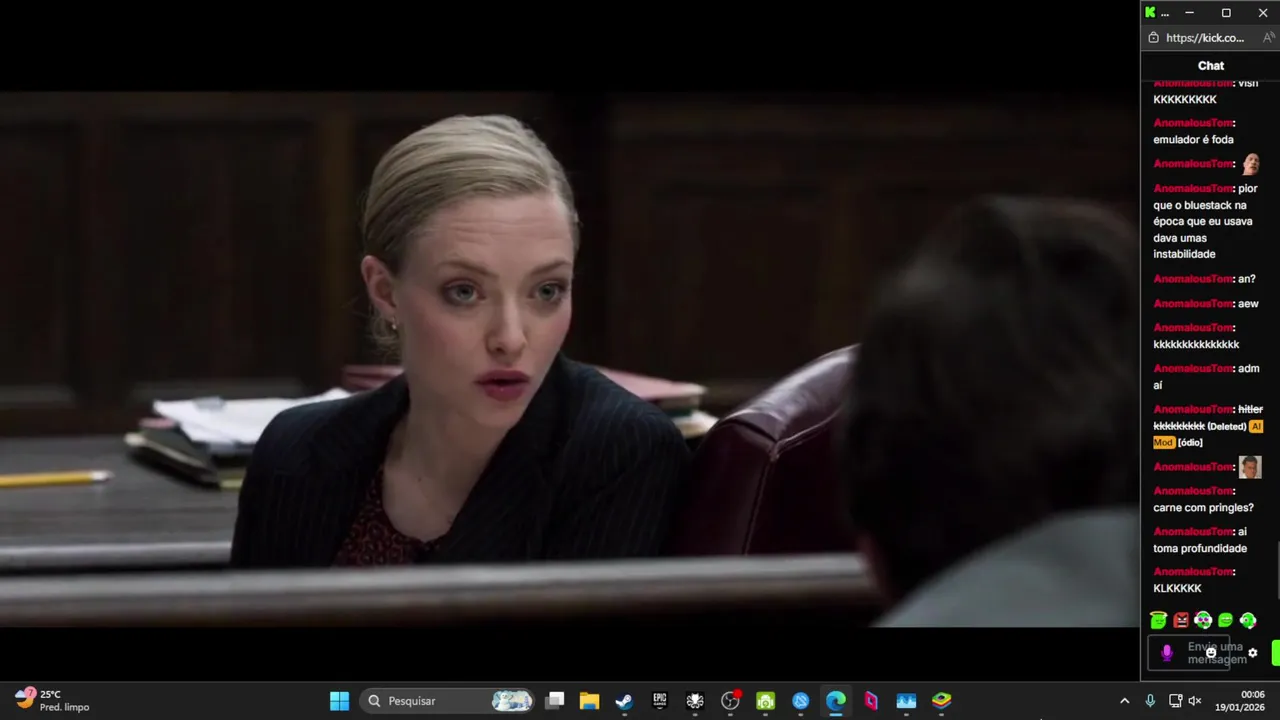Pick the rightmost green headset emote
The image size is (1280, 720).
(1247, 620)
